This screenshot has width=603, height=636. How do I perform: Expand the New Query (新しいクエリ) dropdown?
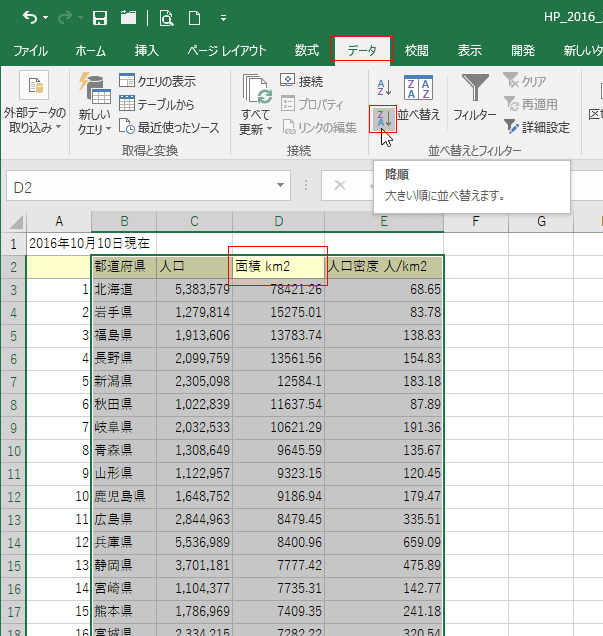click(95, 106)
